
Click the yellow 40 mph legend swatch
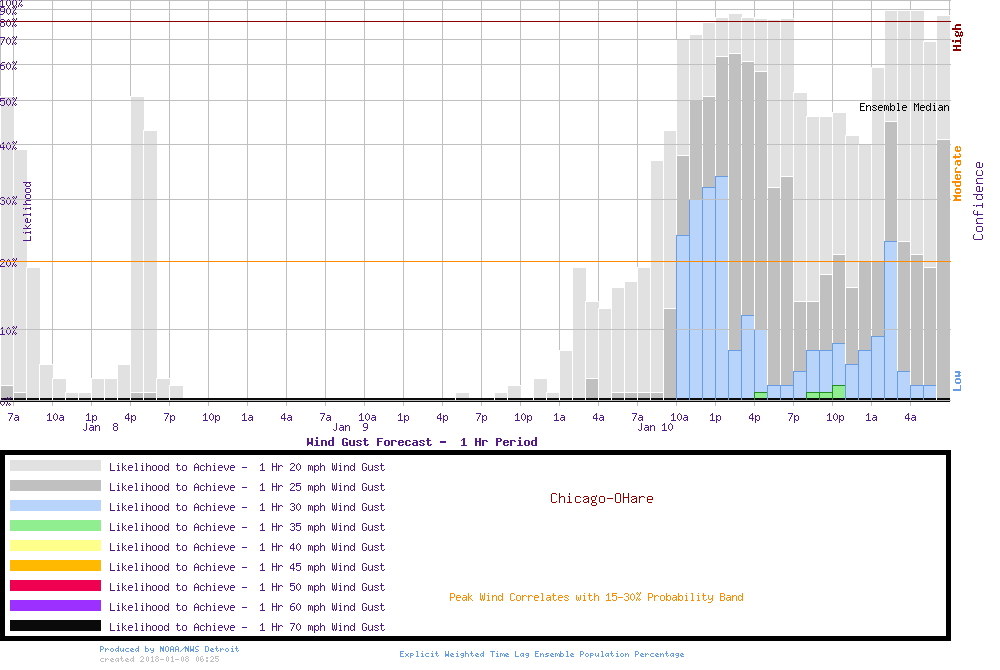(x=55, y=546)
